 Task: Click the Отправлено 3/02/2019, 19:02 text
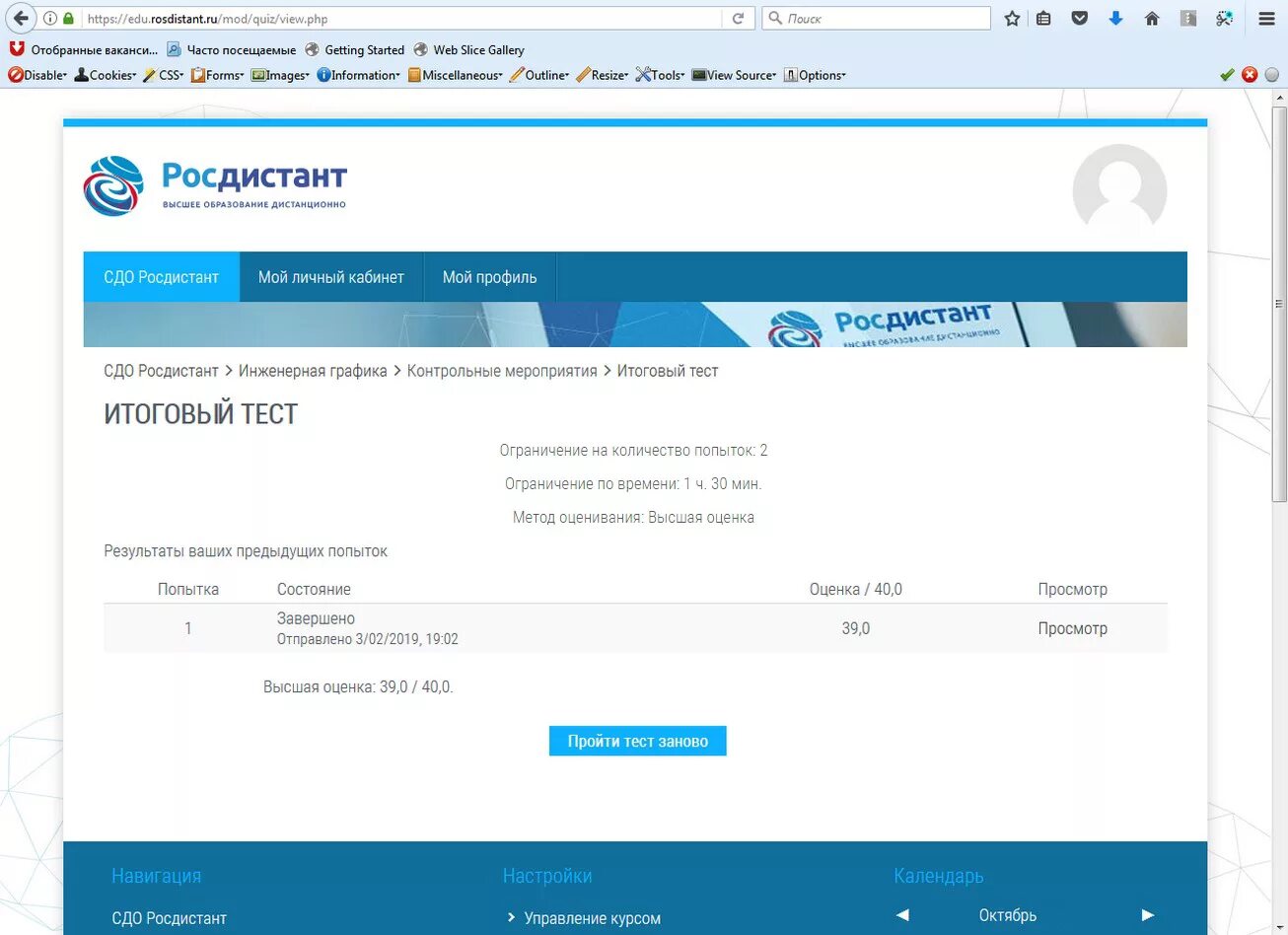click(x=367, y=639)
